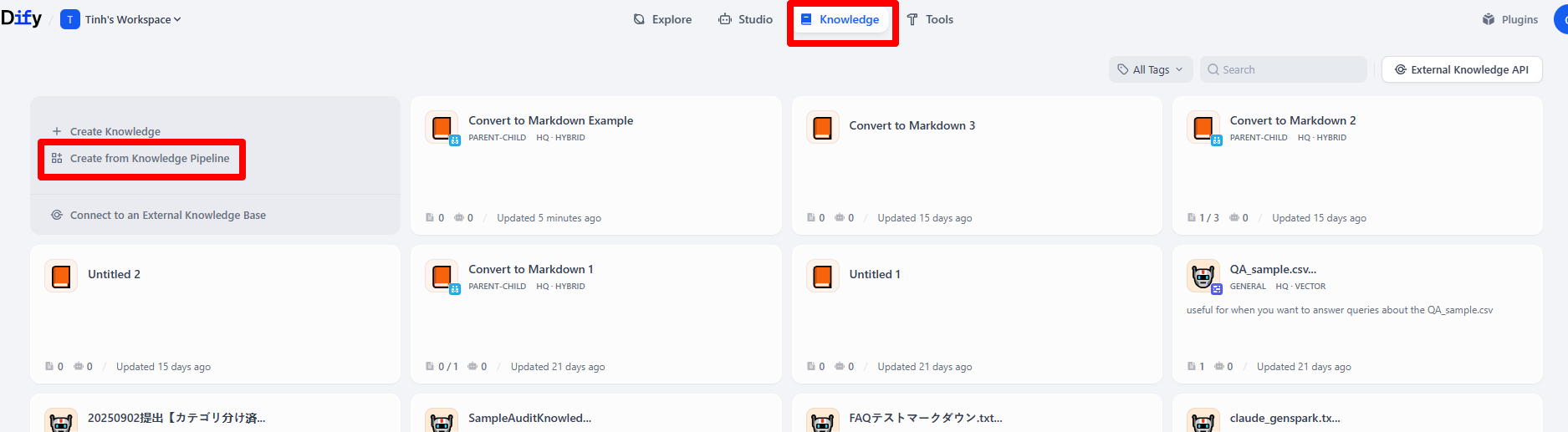Image resolution: width=1568 pixels, height=432 pixels.
Task: Switch to the Studio tab
Action: click(745, 19)
